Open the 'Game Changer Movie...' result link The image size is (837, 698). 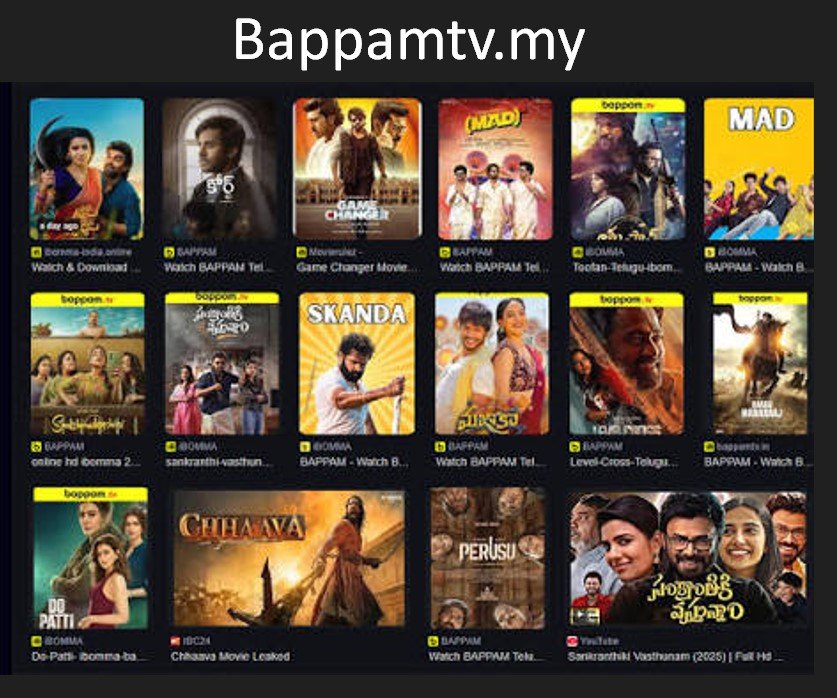coord(357,267)
